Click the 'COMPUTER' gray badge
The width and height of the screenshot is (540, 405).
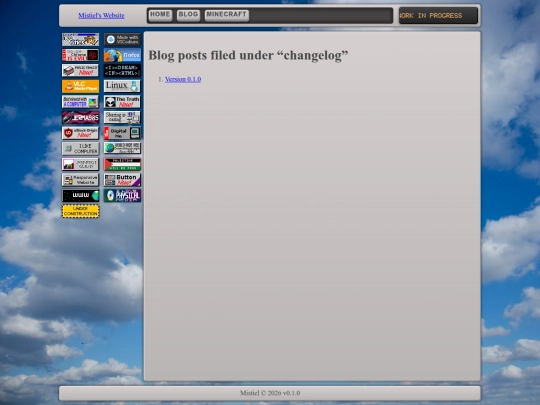tap(81, 148)
